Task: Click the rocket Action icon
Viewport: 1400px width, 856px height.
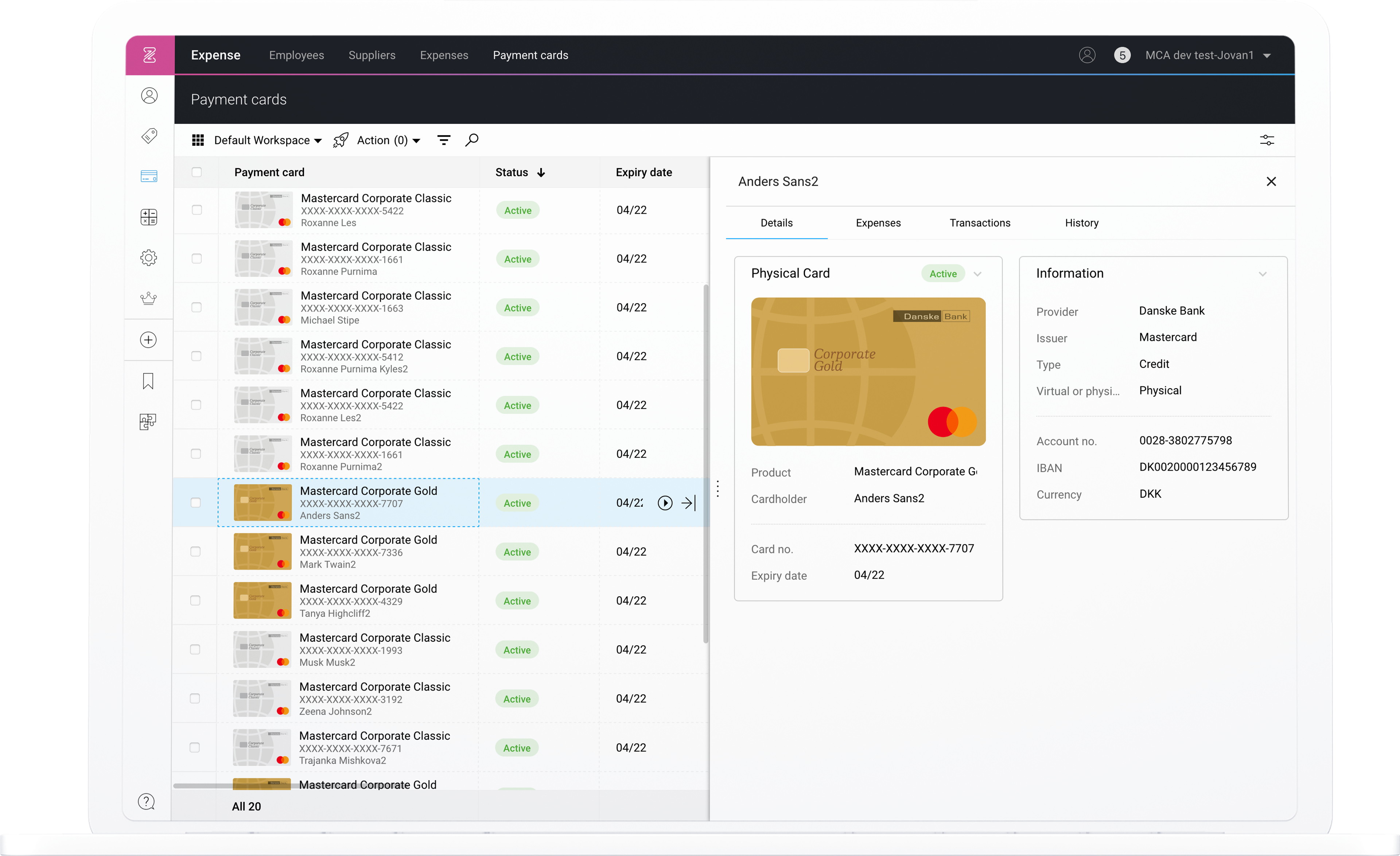Action: point(341,140)
